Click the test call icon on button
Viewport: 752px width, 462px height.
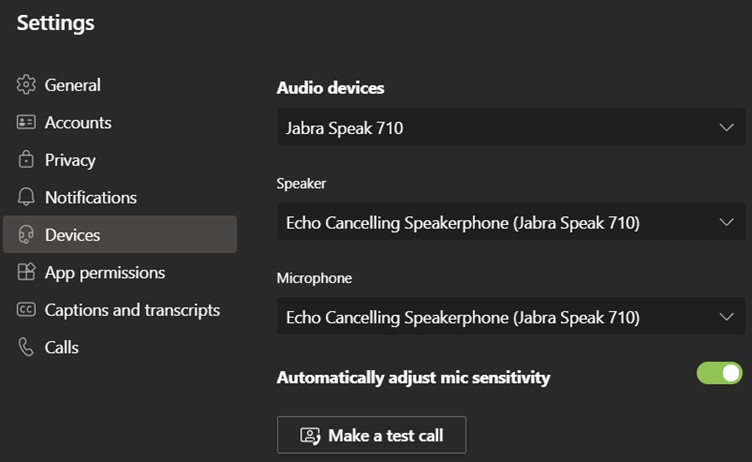tap(310, 436)
